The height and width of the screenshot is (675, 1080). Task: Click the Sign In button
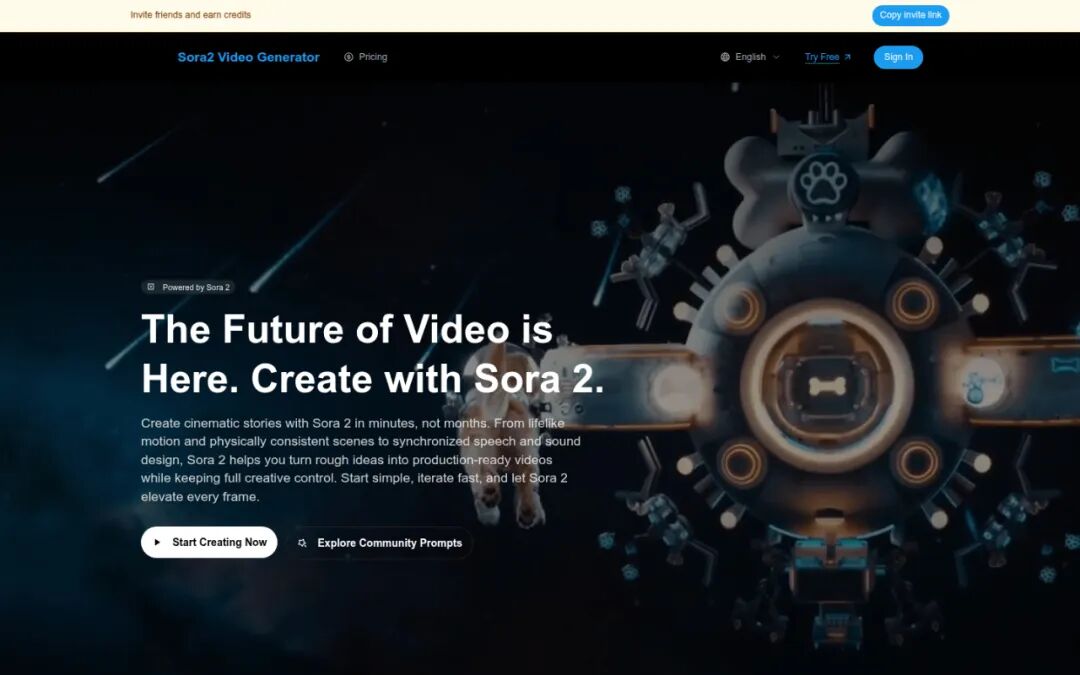898,57
